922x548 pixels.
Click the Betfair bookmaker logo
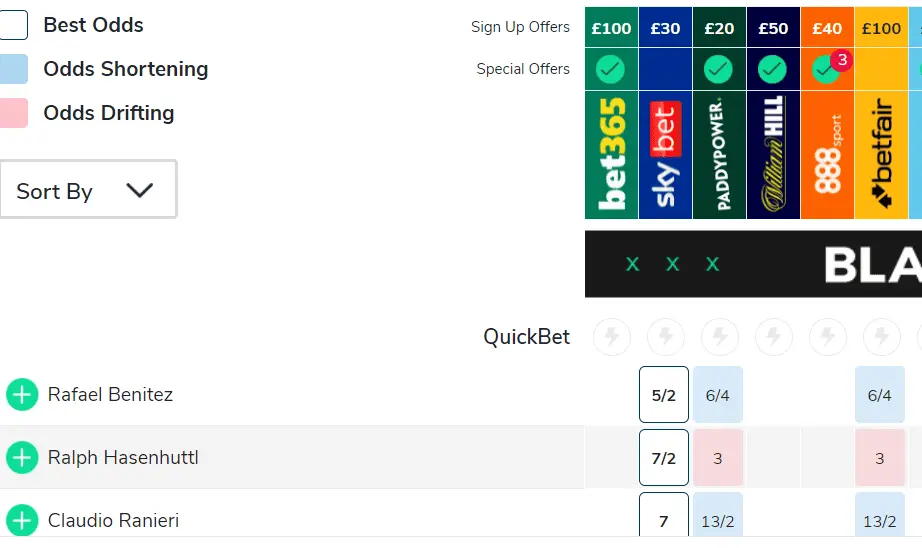881,155
